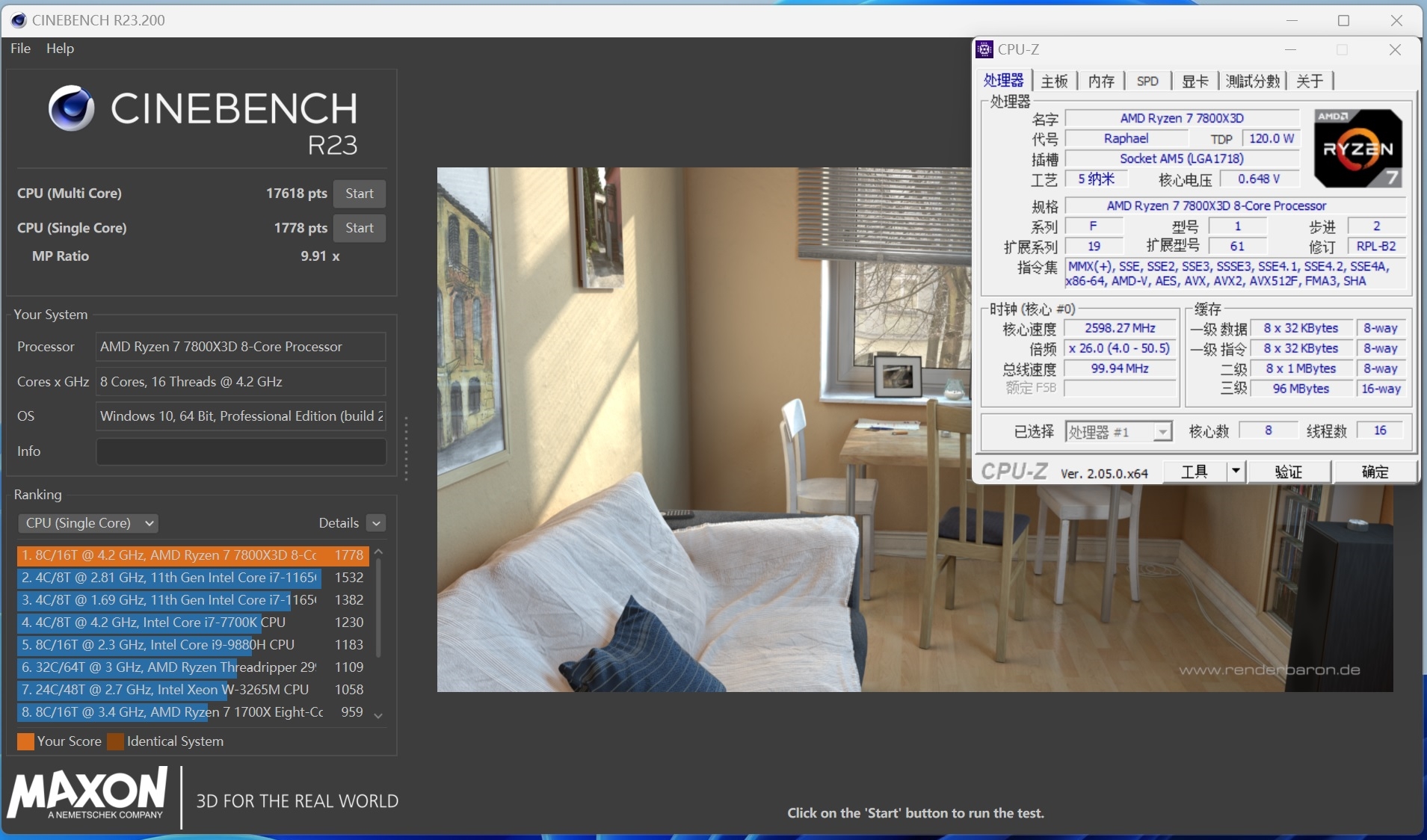Click the 验证 validate button
1427x840 pixels.
pyautogui.click(x=1288, y=472)
